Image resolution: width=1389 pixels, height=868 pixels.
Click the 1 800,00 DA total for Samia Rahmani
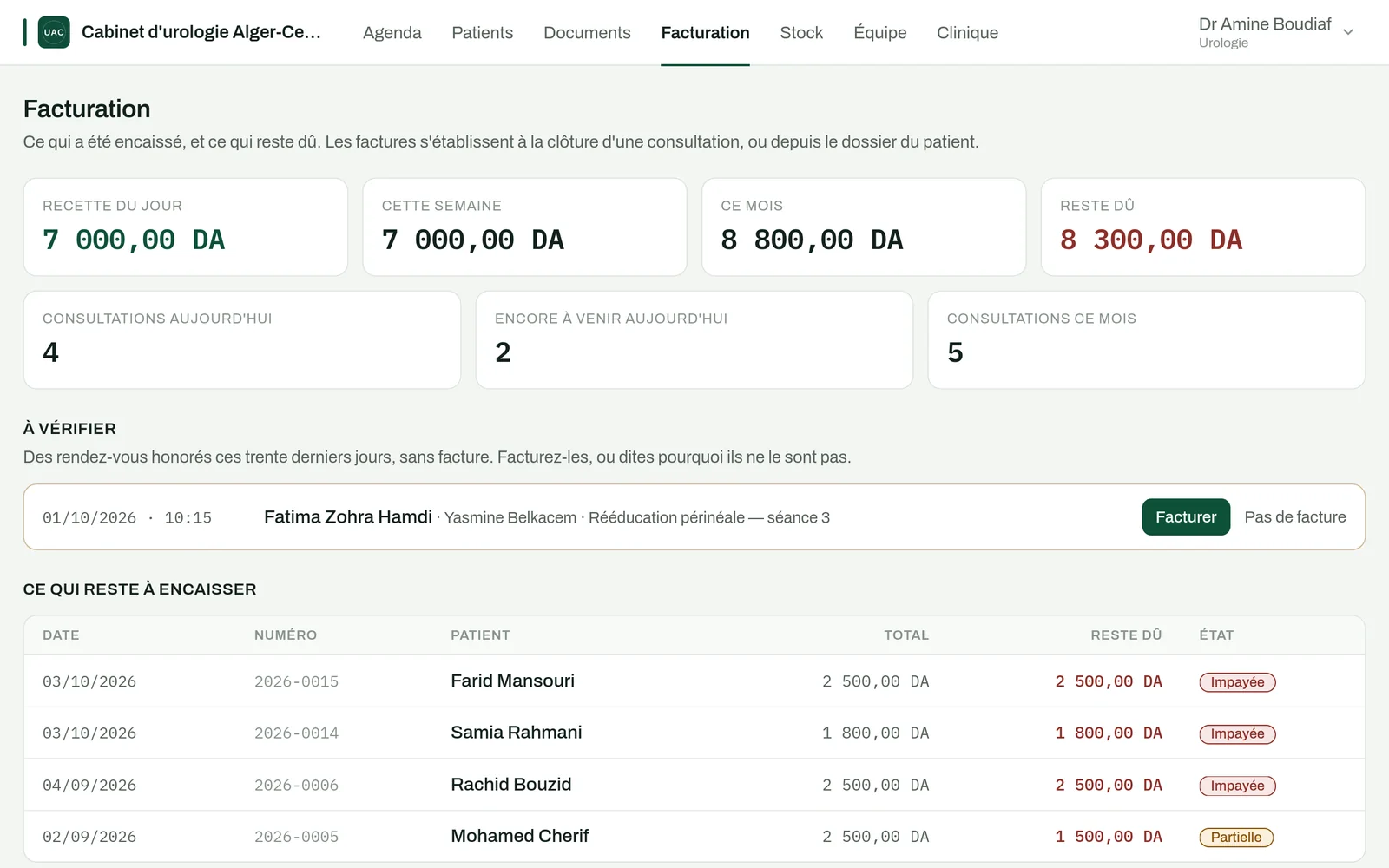pyautogui.click(x=875, y=733)
